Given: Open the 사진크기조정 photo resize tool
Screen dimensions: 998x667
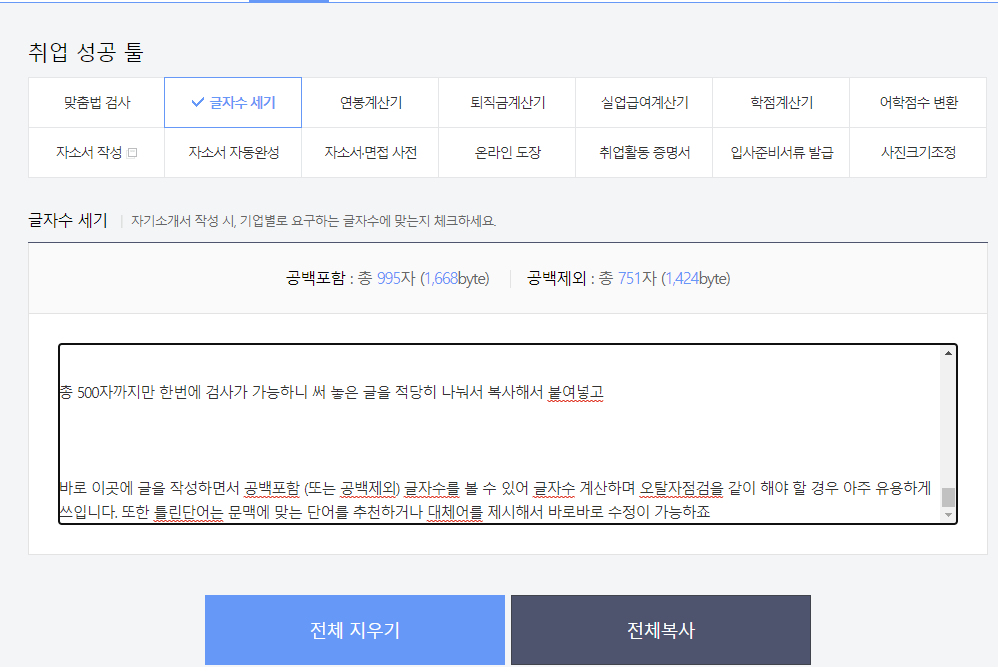Looking at the screenshot, I should coord(917,151).
